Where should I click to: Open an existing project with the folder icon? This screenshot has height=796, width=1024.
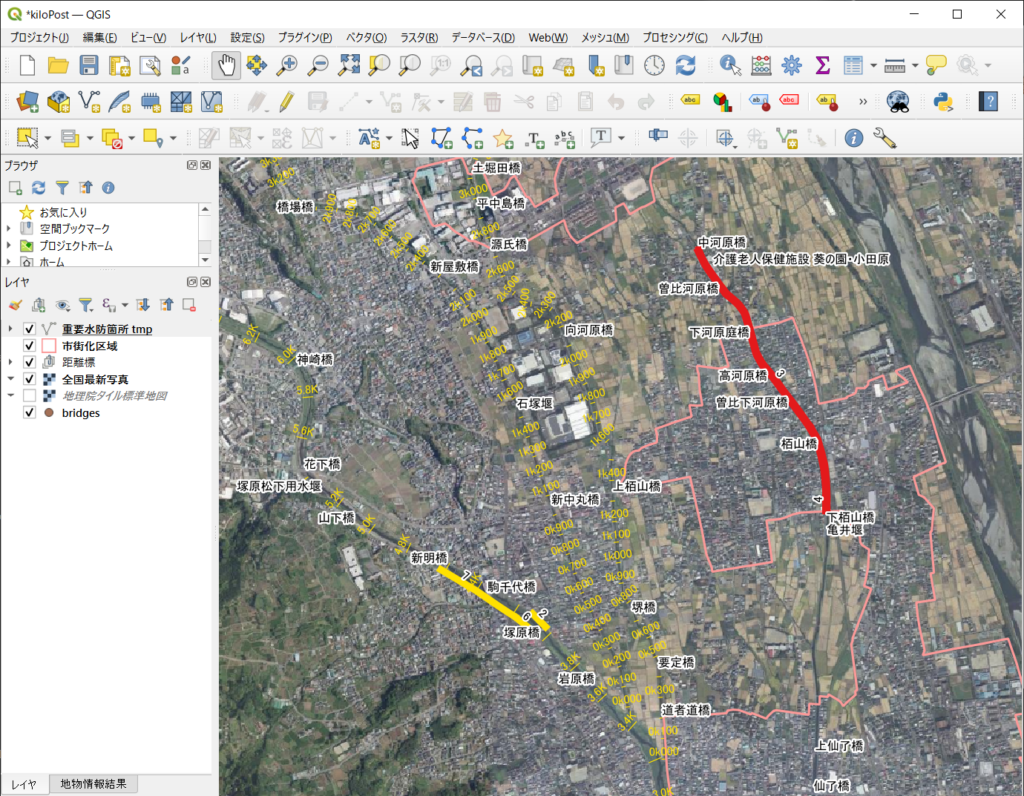(58, 65)
